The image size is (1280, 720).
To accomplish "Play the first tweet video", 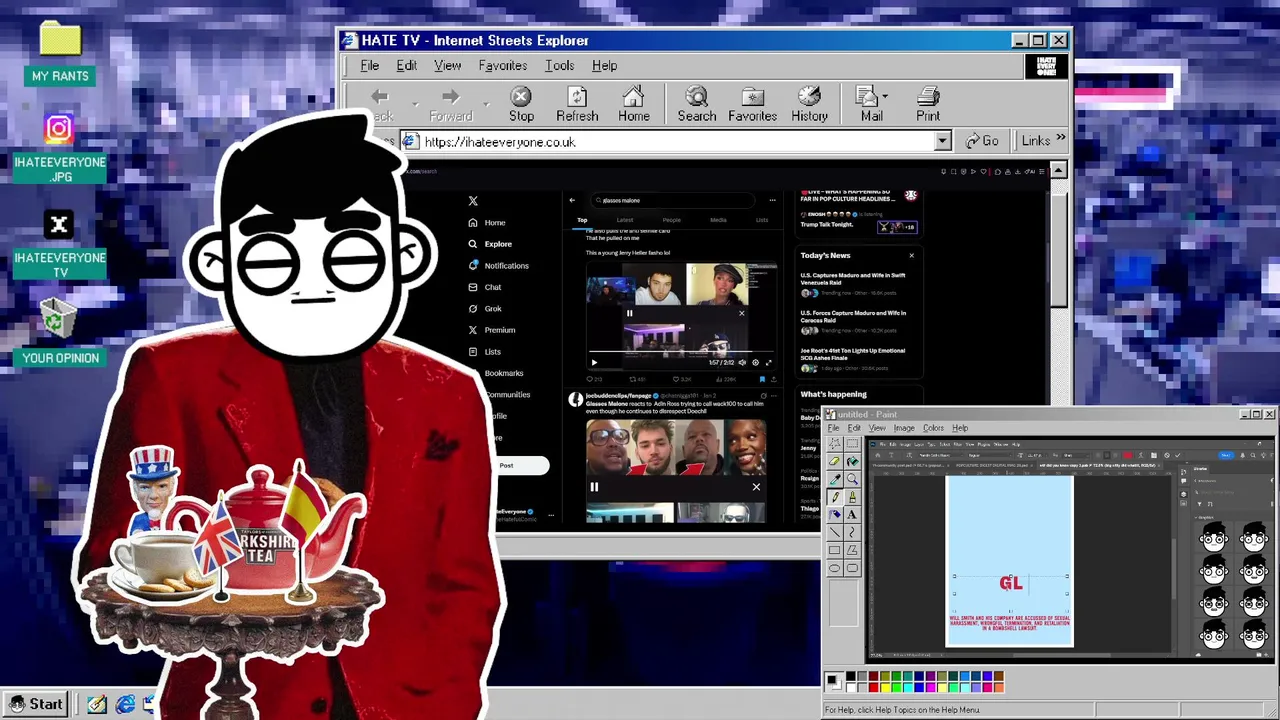I will [x=594, y=362].
